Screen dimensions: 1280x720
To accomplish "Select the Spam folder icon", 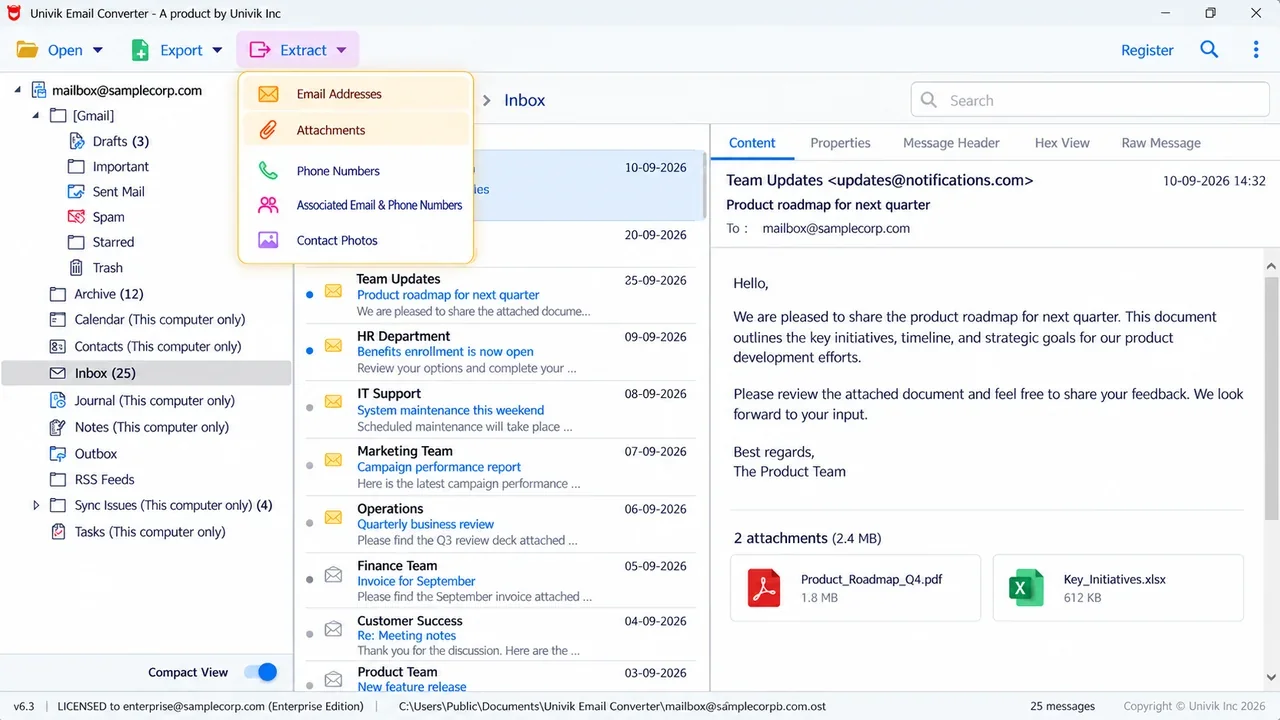I will [x=76, y=216].
